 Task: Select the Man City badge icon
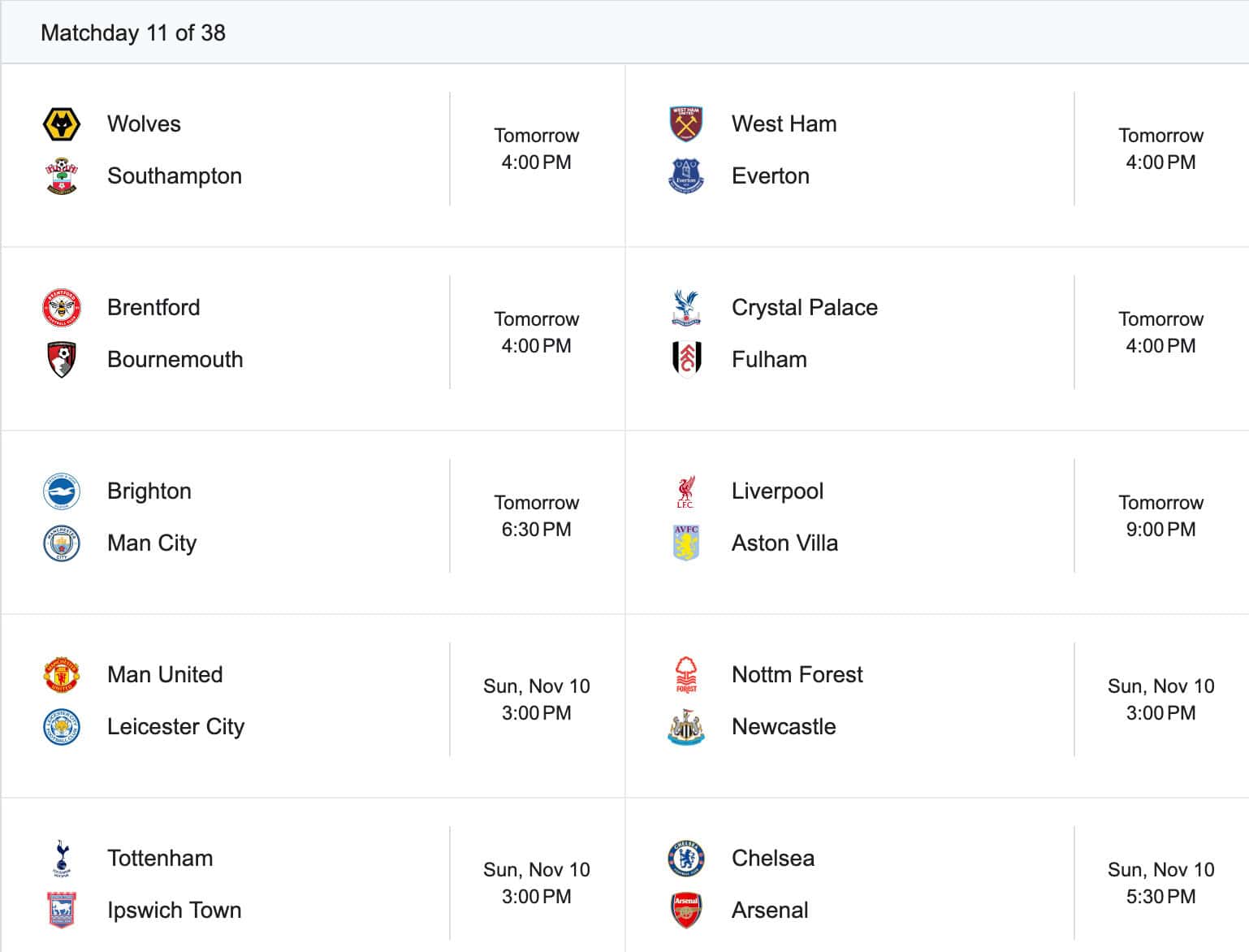coord(61,543)
